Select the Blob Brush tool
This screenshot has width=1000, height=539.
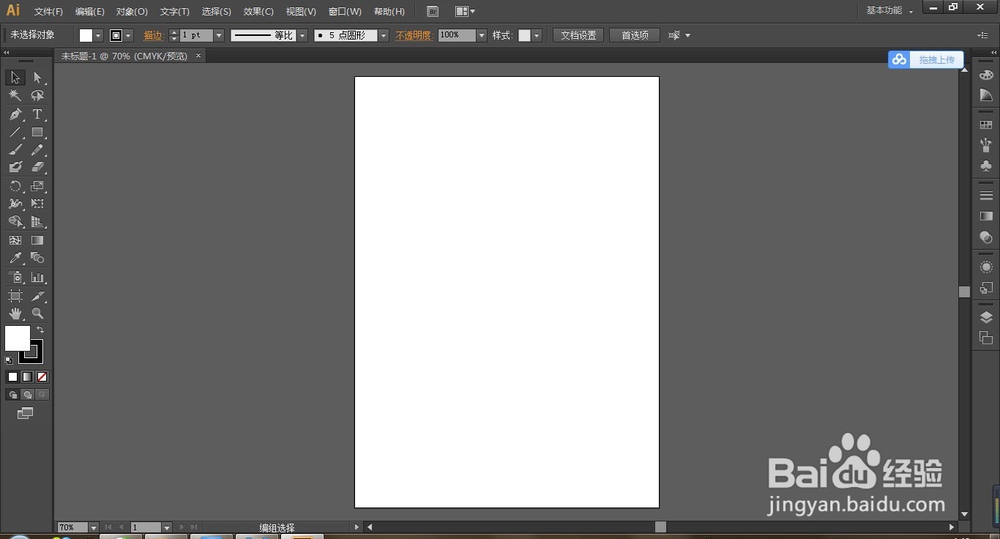click(x=15, y=167)
